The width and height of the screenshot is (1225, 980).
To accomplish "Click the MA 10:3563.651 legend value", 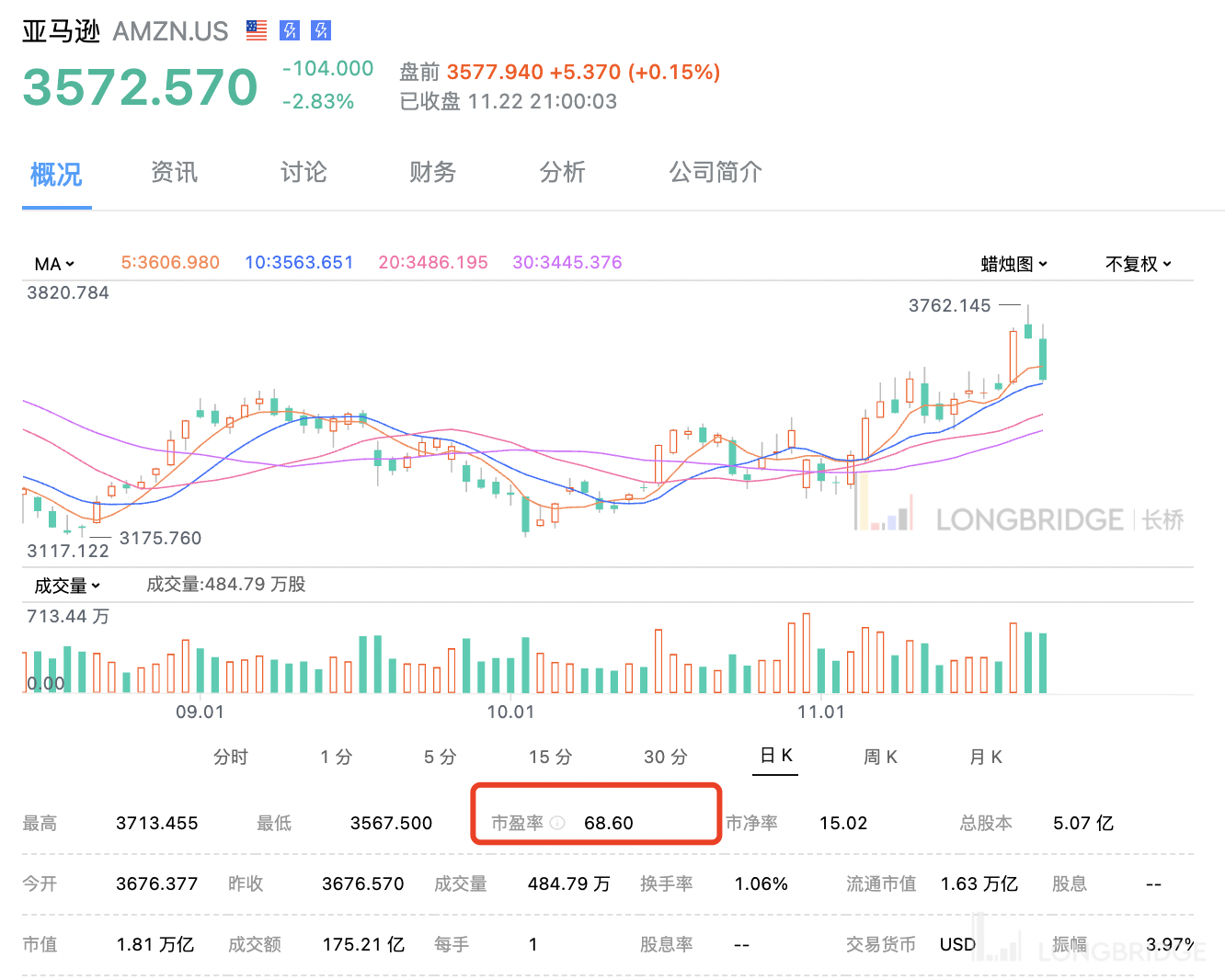I will point(299,262).
